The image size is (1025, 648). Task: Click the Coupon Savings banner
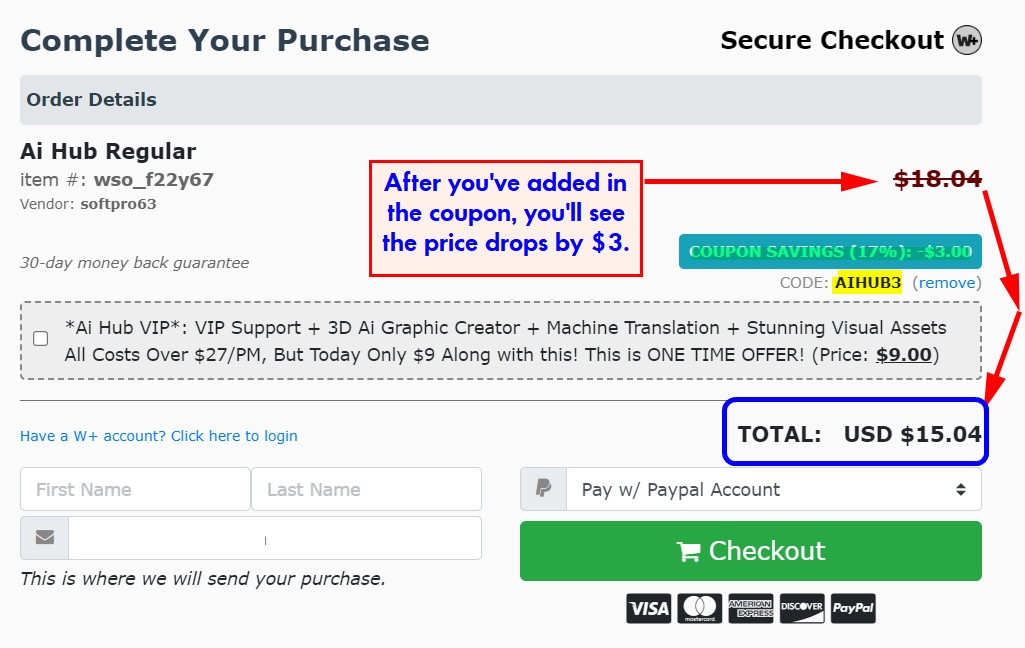point(830,252)
